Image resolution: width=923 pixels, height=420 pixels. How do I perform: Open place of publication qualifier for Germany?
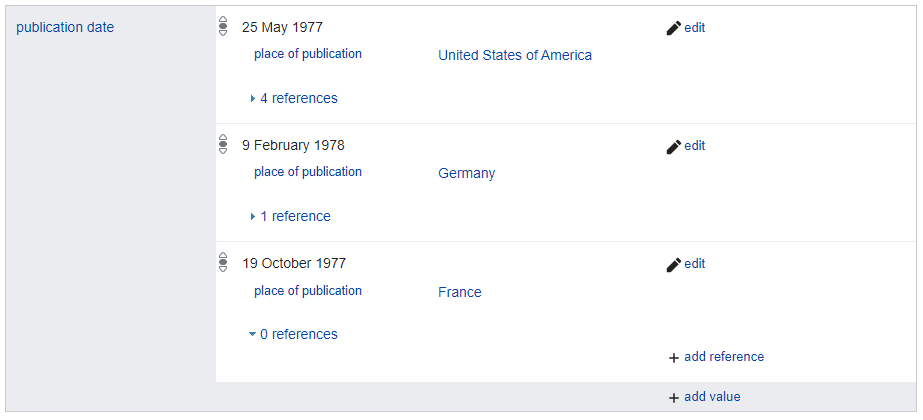point(308,171)
